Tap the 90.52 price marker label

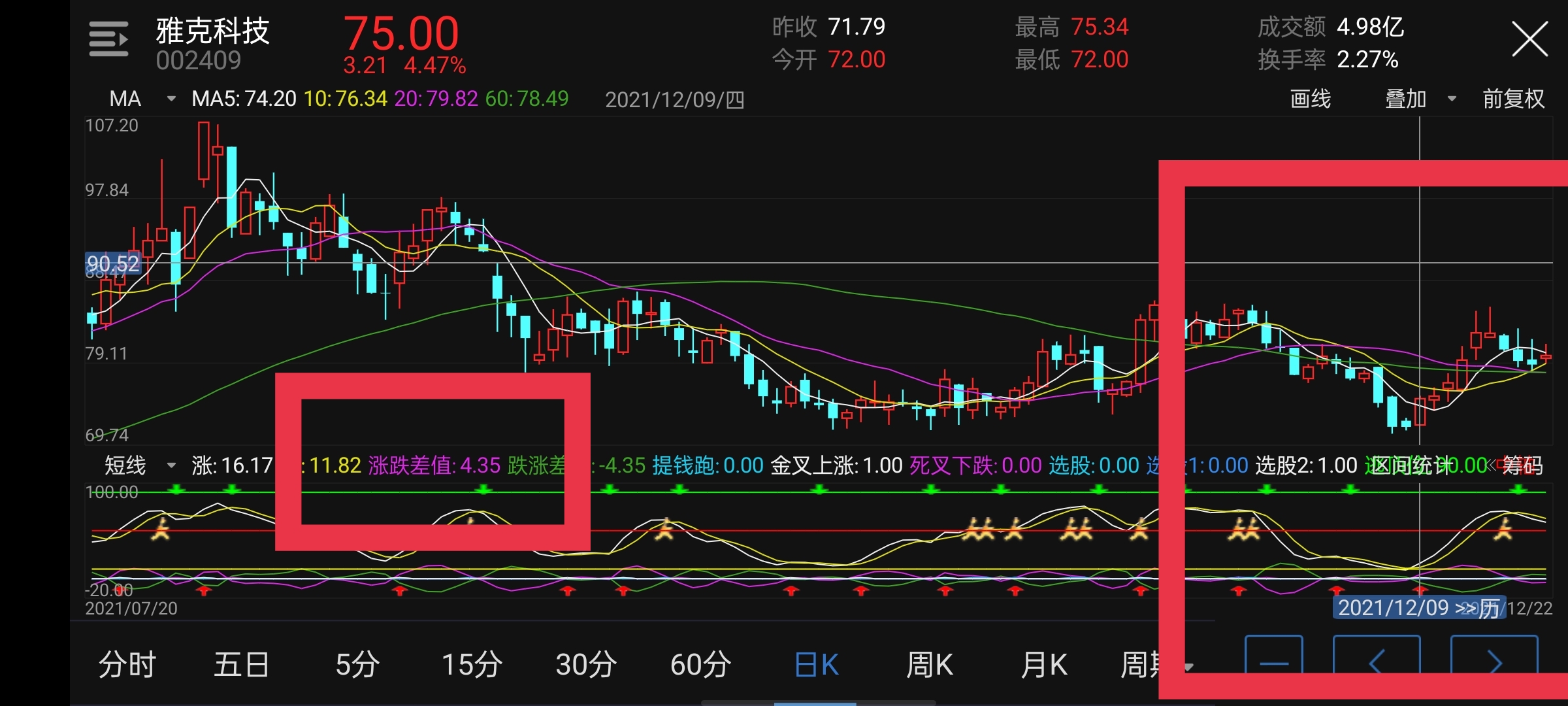click(x=113, y=263)
